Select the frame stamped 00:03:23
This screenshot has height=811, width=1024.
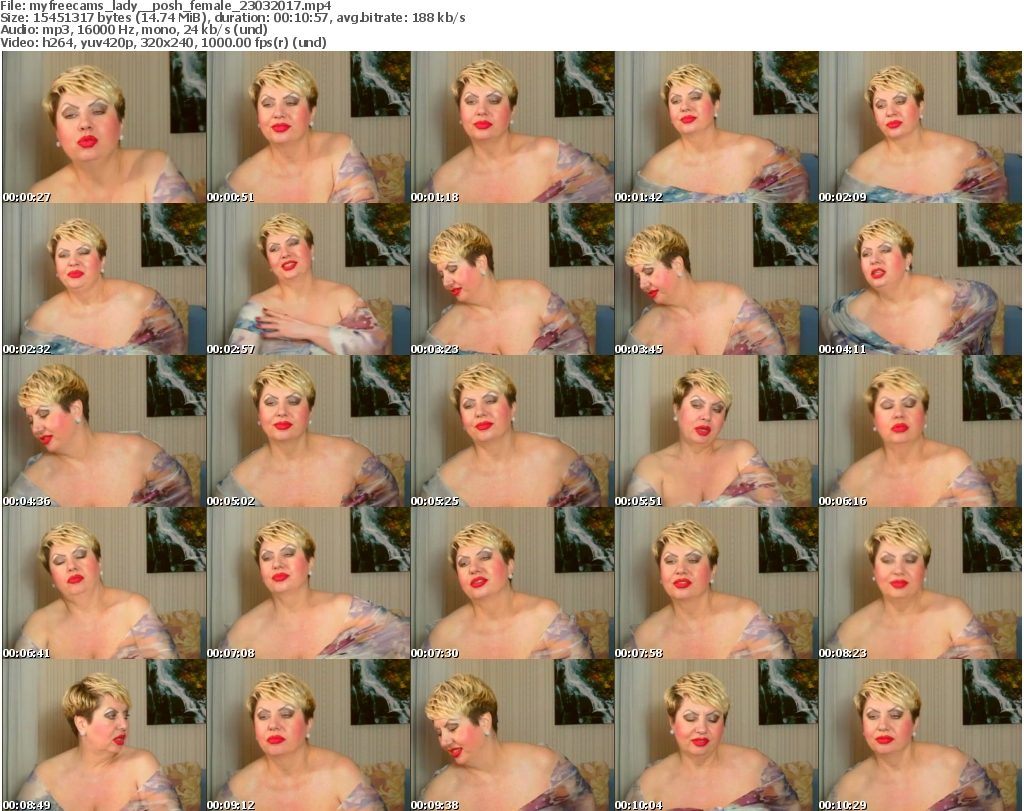(512, 279)
